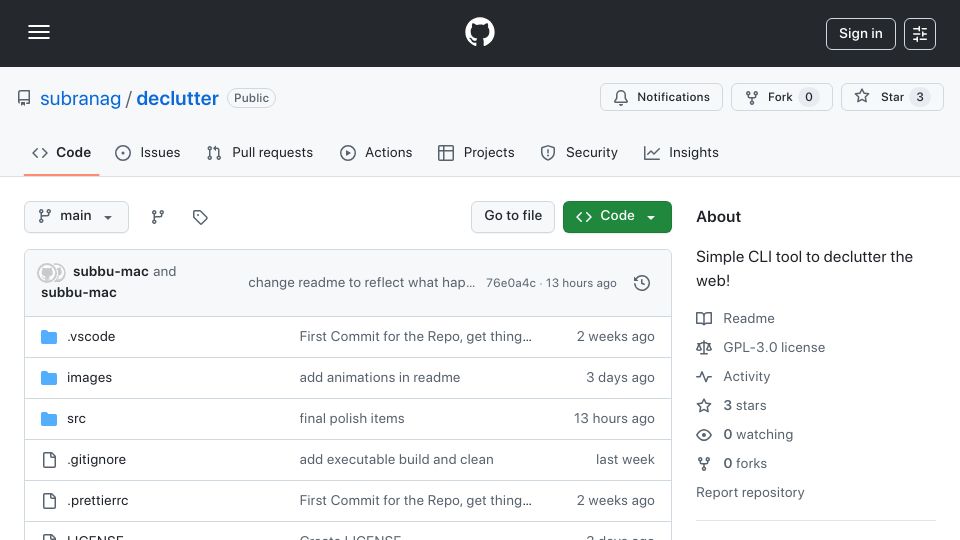Click the .vscode folder icon
The height and width of the screenshot is (540, 960).
(x=49, y=337)
